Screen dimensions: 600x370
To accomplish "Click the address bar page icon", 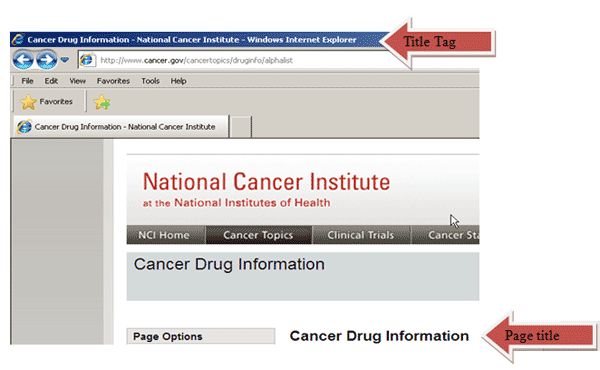I will pos(87,60).
